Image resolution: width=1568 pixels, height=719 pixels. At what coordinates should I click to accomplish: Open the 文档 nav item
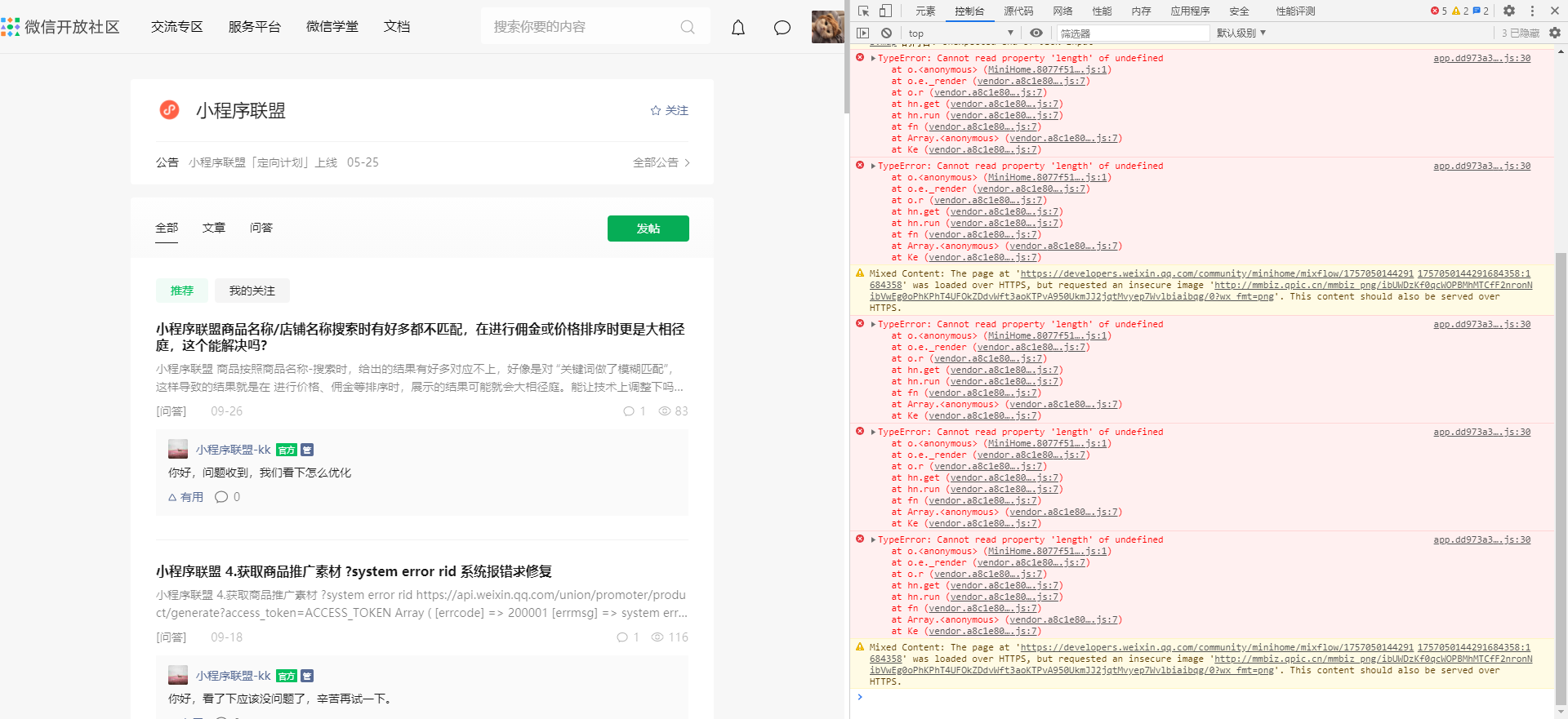click(x=397, y=27)
